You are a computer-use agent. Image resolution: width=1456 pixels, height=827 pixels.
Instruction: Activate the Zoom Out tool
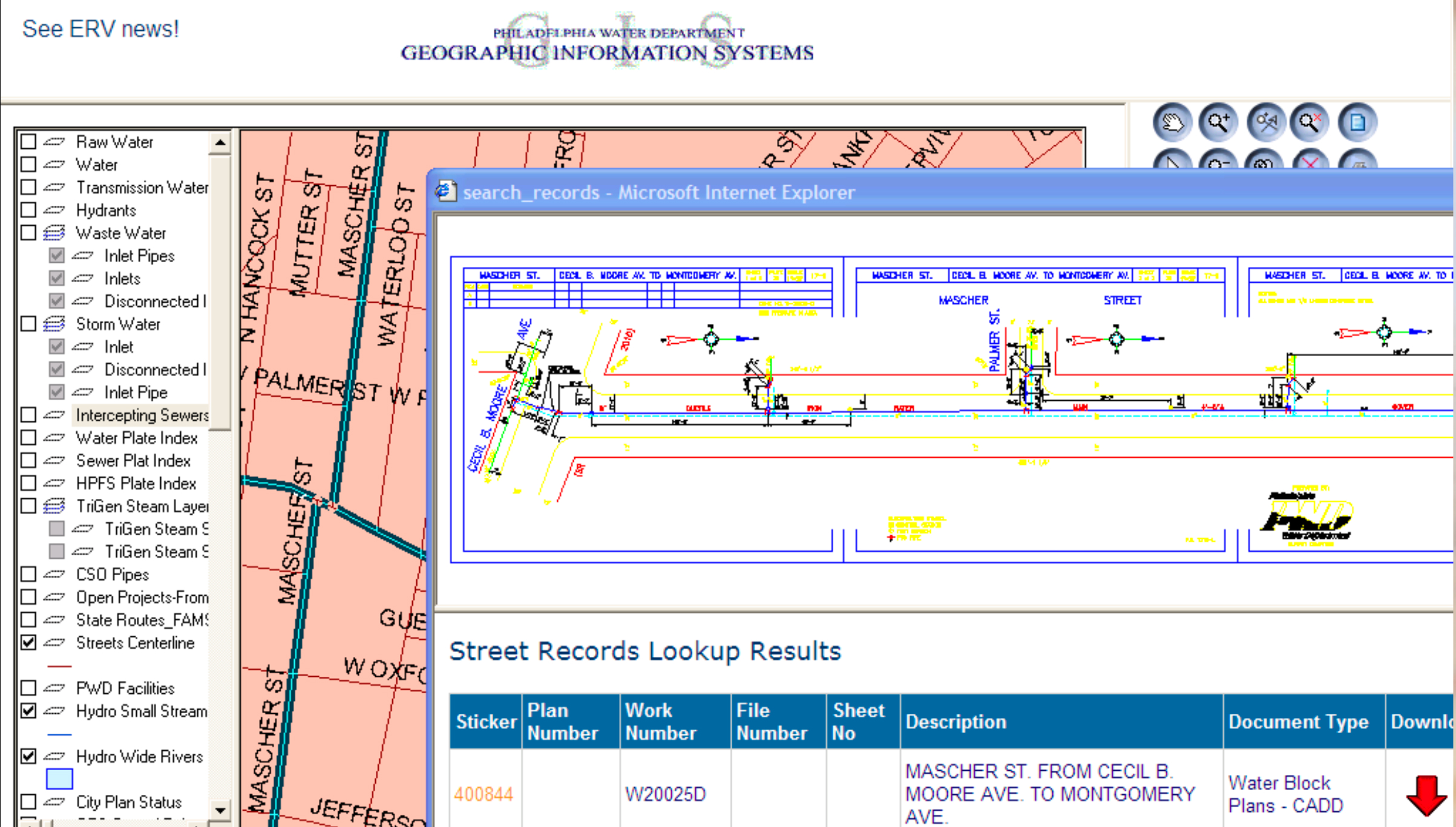click(1218, 163)
